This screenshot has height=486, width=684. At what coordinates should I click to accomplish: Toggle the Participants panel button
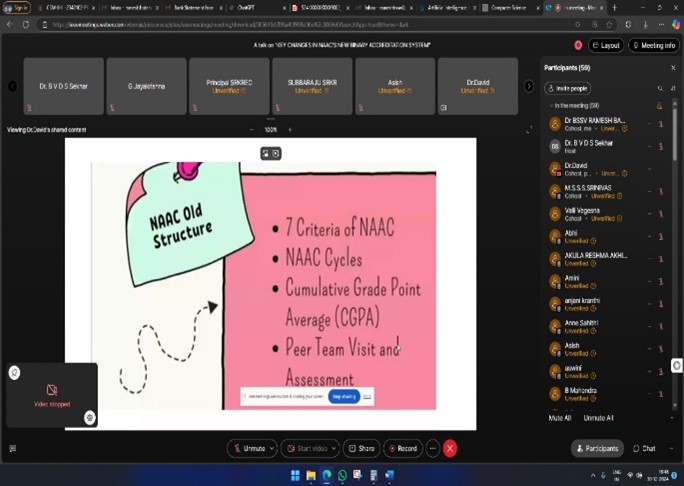pos(596,449)
